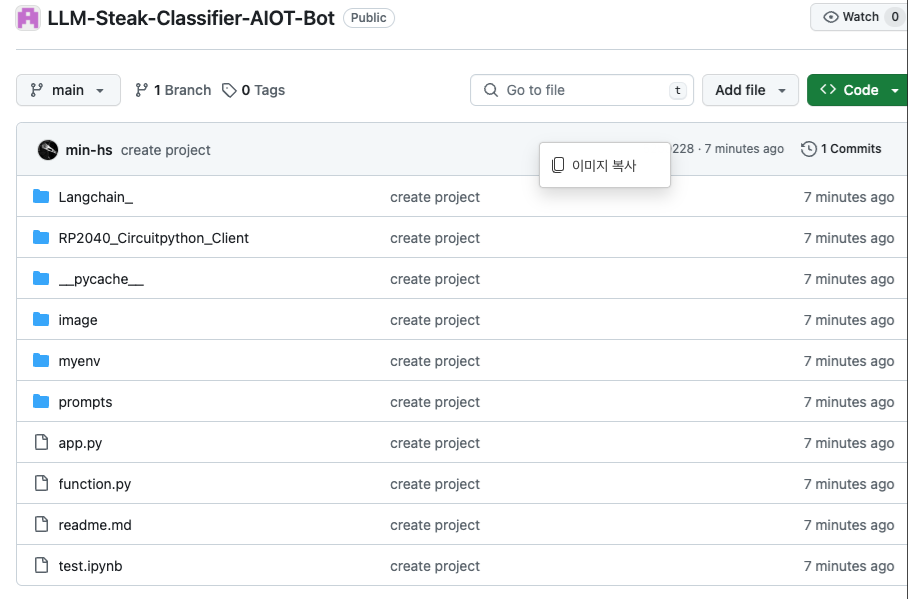Click the min-hs profile avatar
Screen dimensions: 908x599
click(47, 150)
